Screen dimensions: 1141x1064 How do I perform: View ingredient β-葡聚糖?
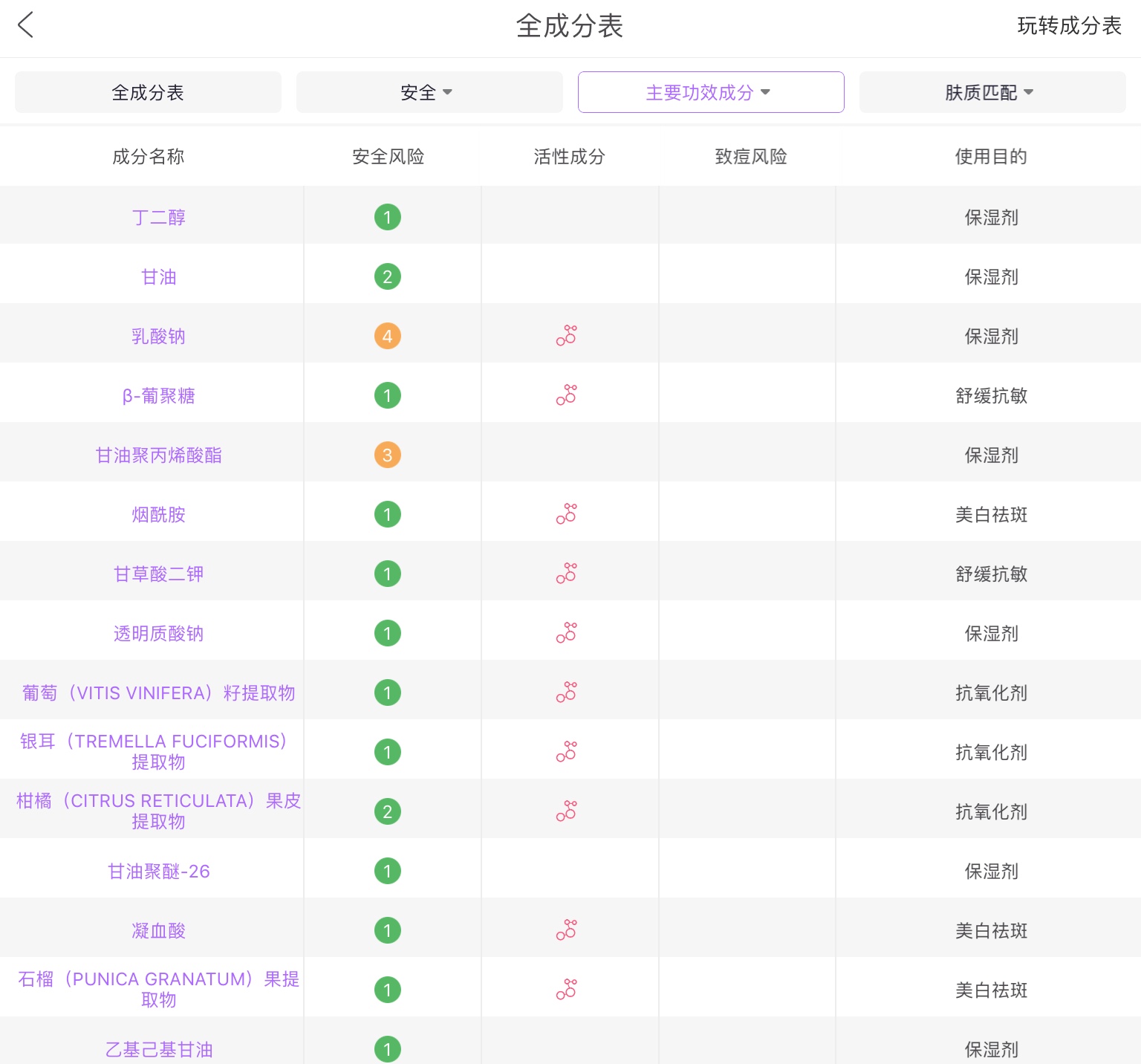(x=158, y=395)
